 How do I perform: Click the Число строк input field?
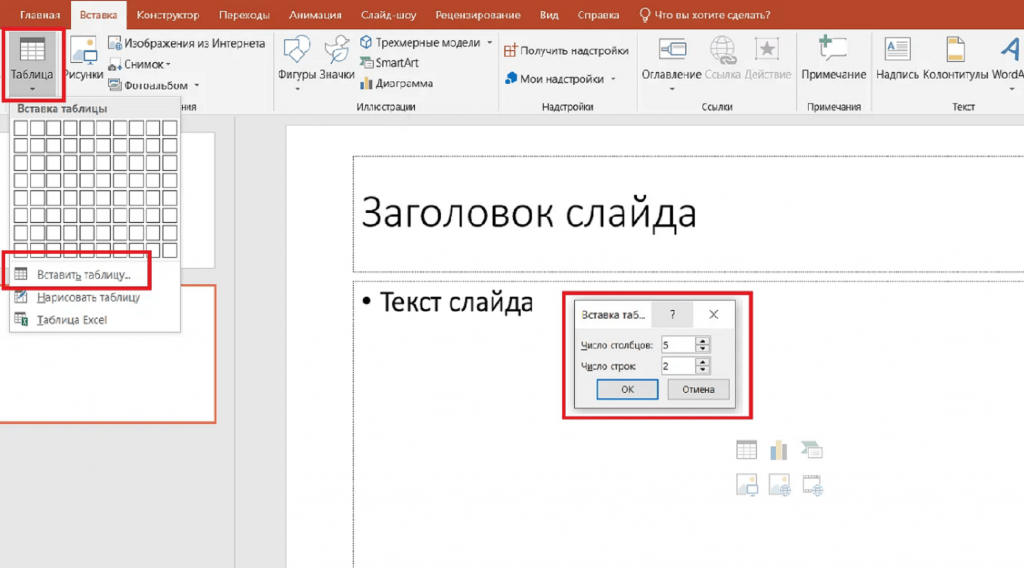[x=677, y=366]
